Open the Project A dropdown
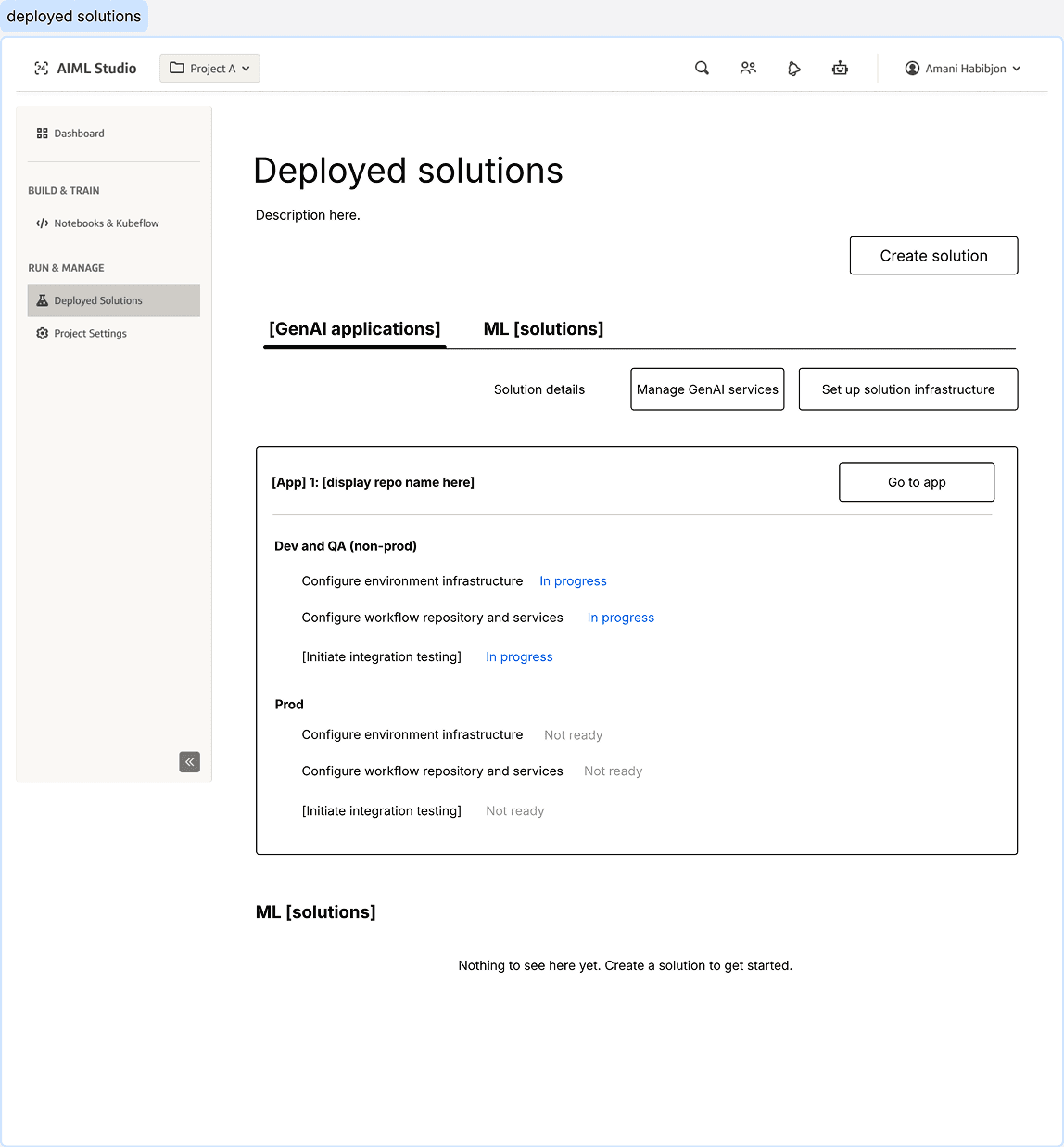1064x1147 pixels. [209, 69]
